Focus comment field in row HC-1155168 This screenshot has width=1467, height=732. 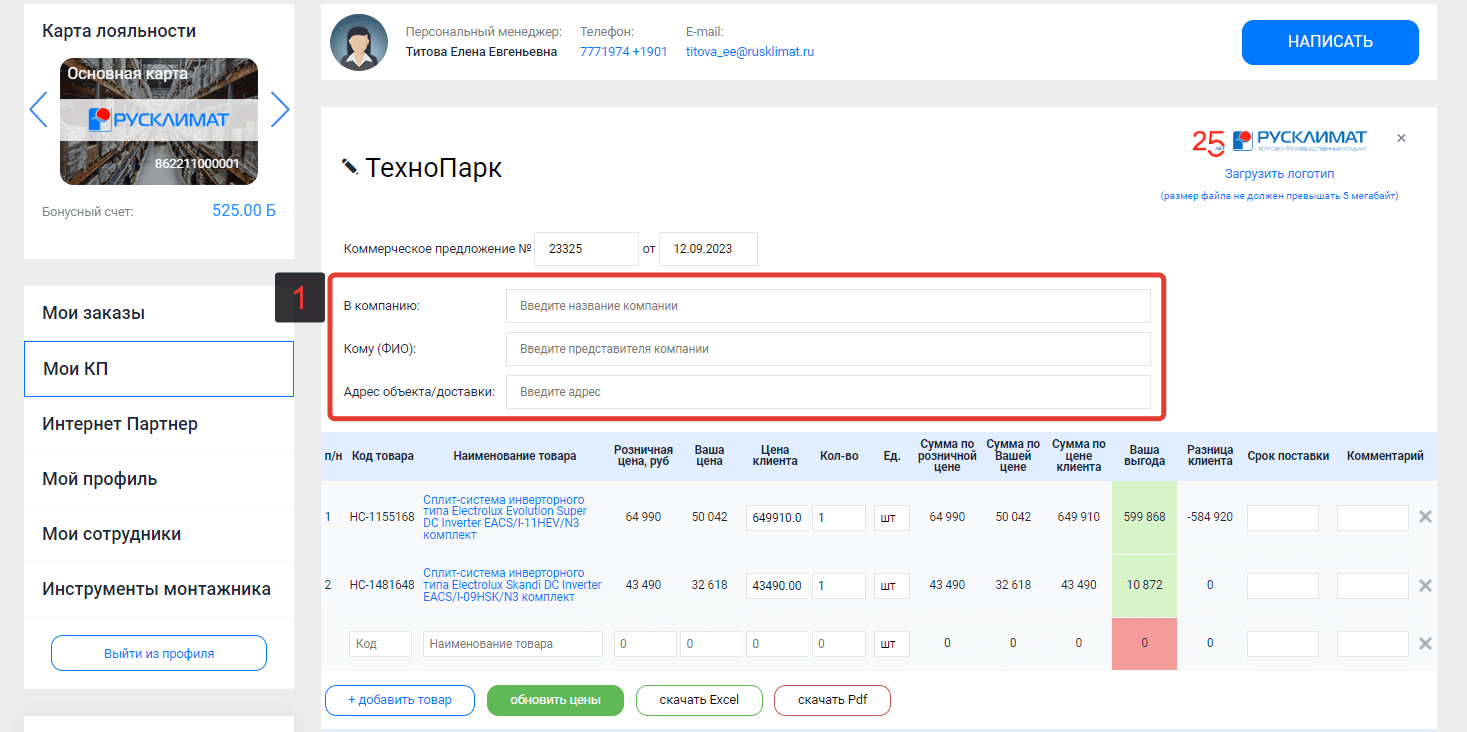coord(1373,517)
